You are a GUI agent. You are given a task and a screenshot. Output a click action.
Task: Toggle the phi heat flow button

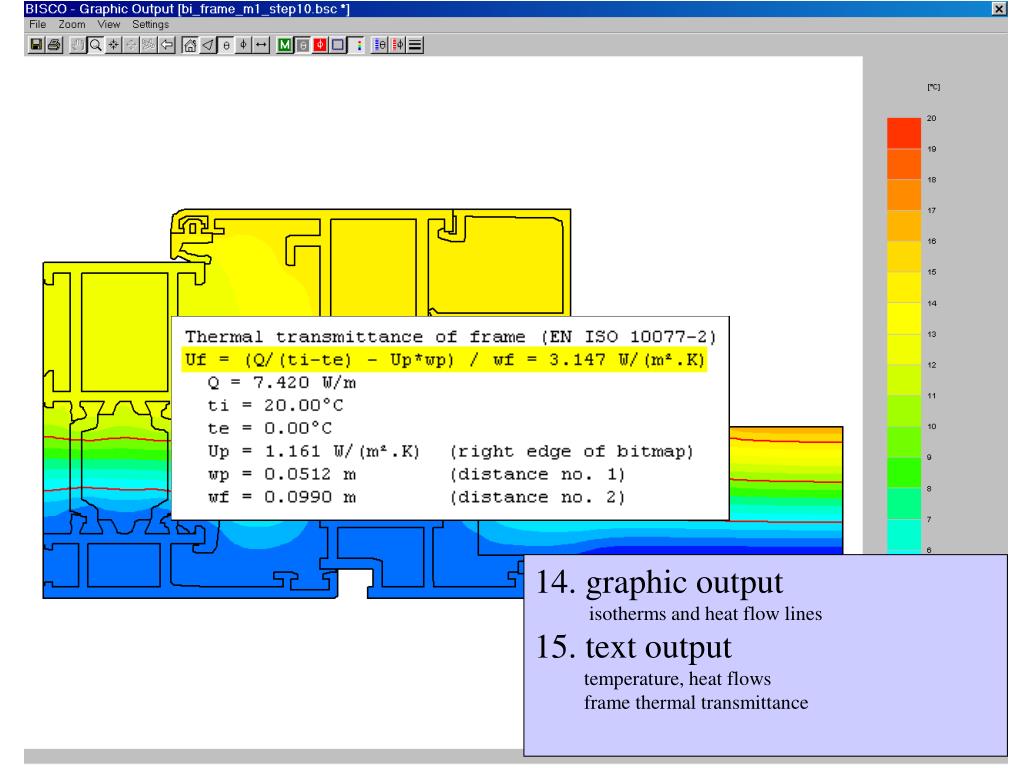pos(244,45)
